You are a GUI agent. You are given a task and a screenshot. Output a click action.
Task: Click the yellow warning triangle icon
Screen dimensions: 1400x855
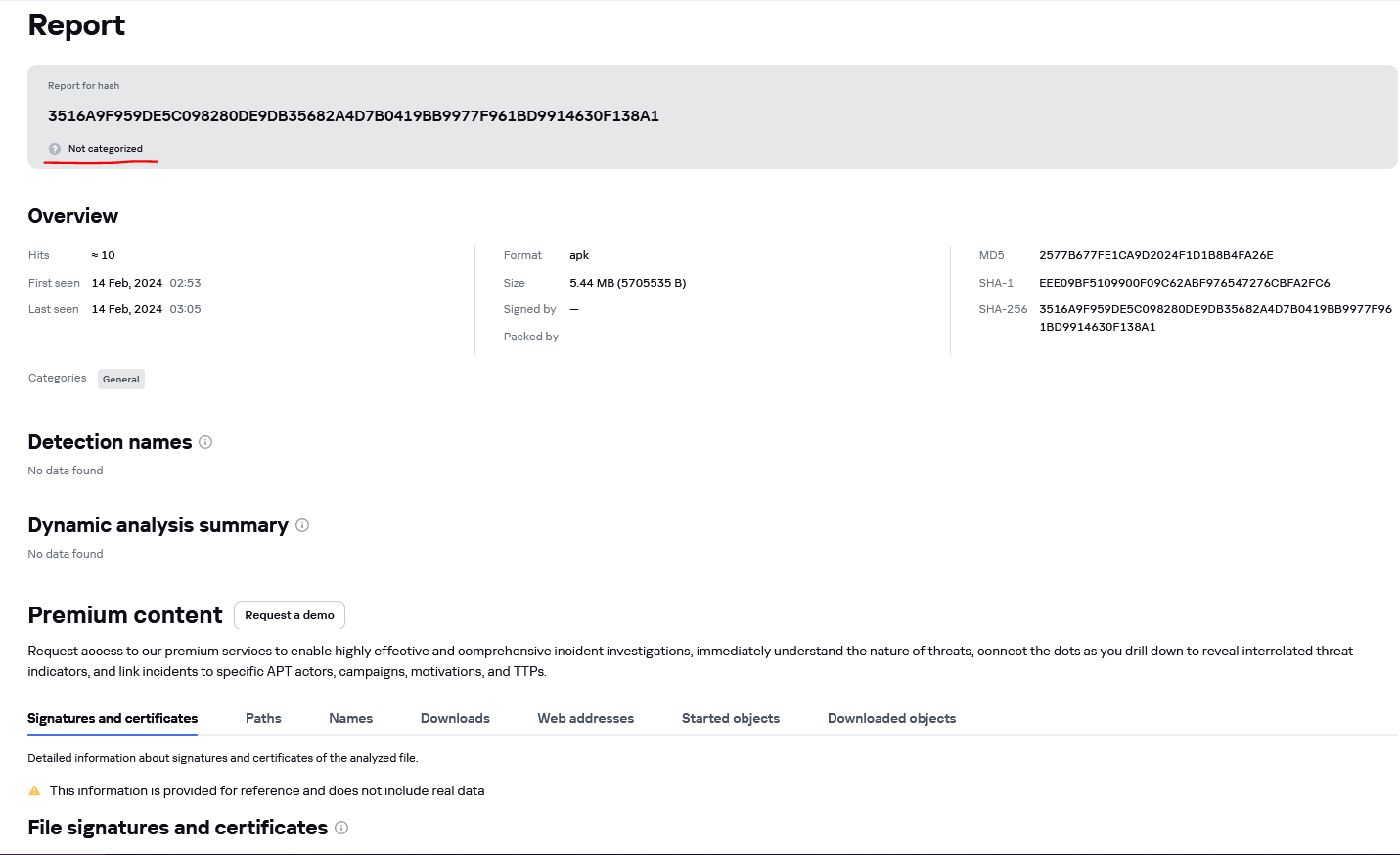pyautogui.click(x=35, y=790)
